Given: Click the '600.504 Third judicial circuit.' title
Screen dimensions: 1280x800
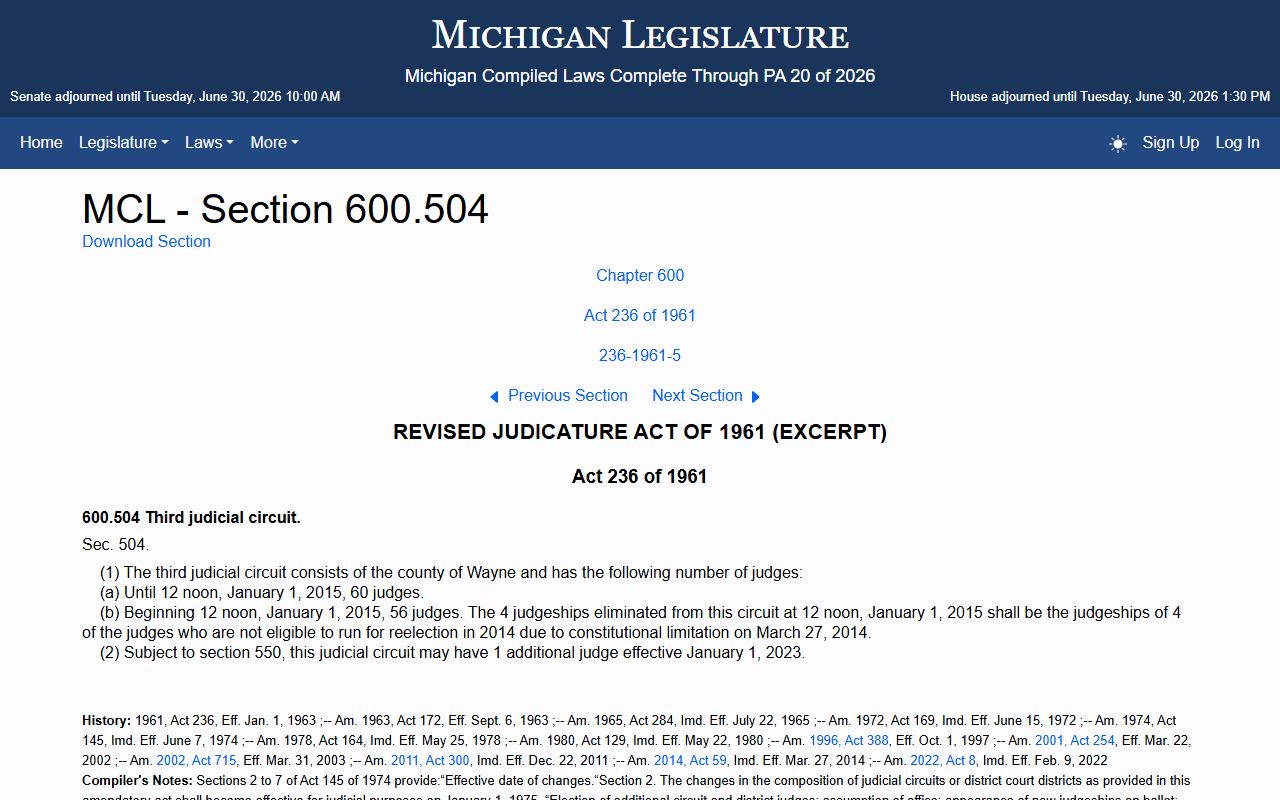Looking at the screenshot, I should 191,517.
